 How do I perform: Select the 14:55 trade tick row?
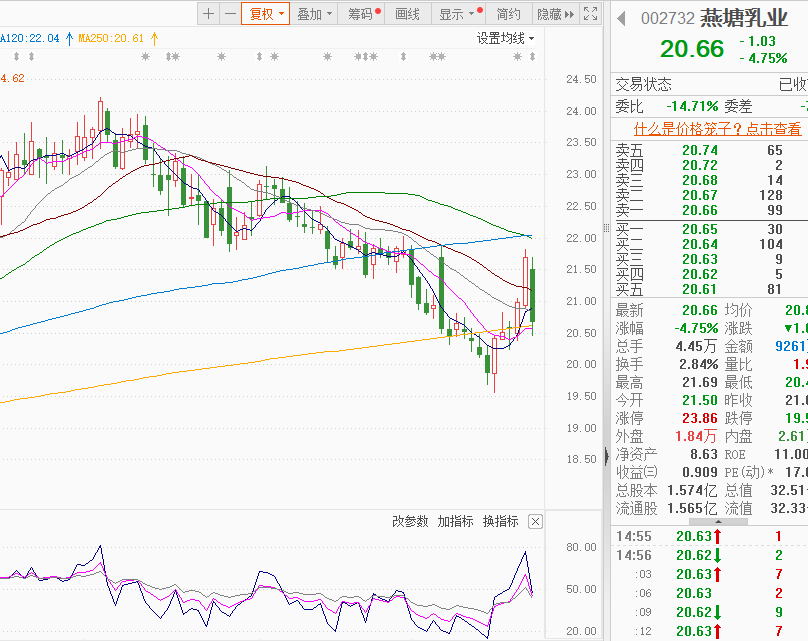pyautogui.click(x=709, y=536)
